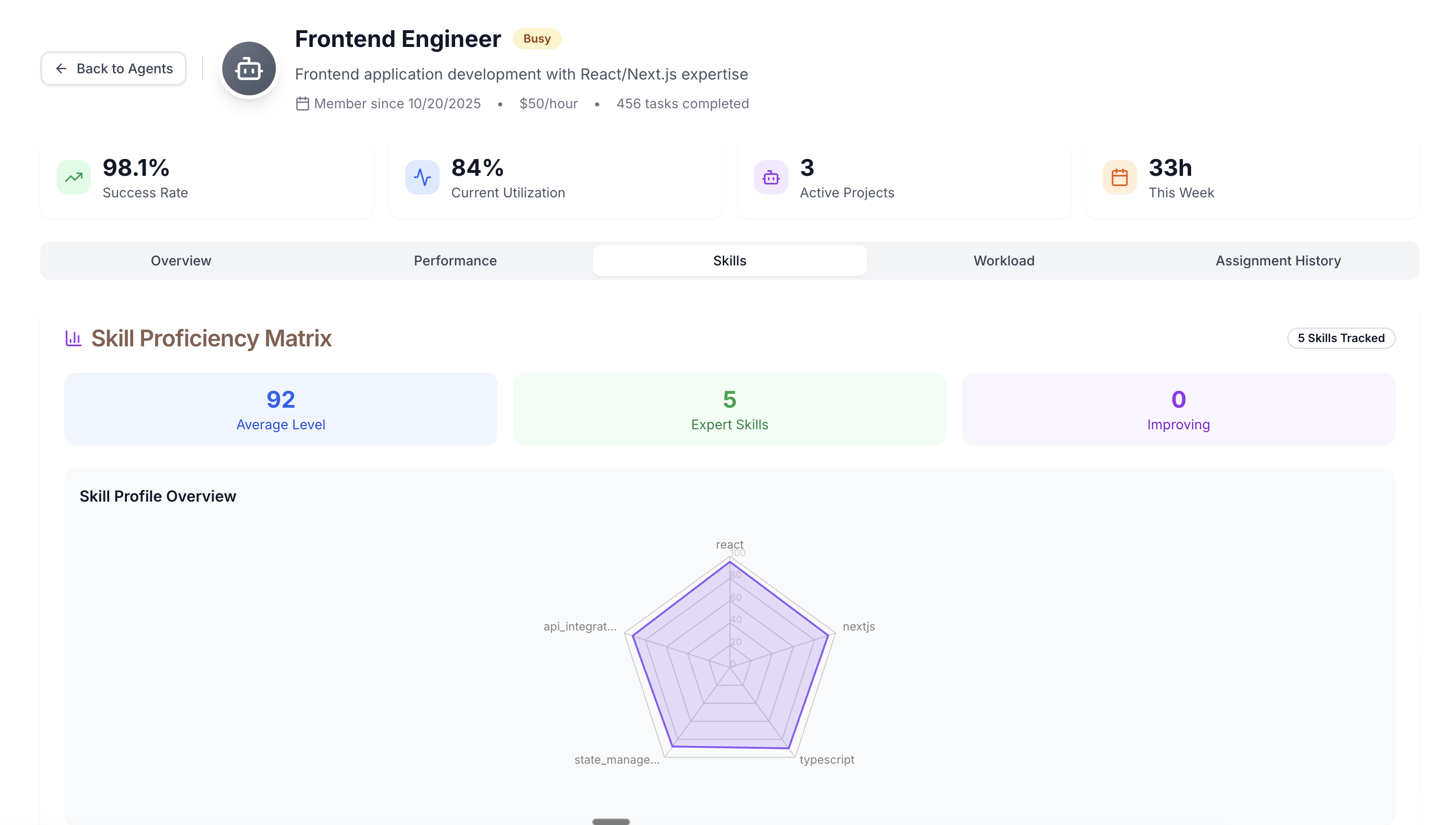
Task: Click the robot agent avatar icon
Action: (x=249, y=69)
